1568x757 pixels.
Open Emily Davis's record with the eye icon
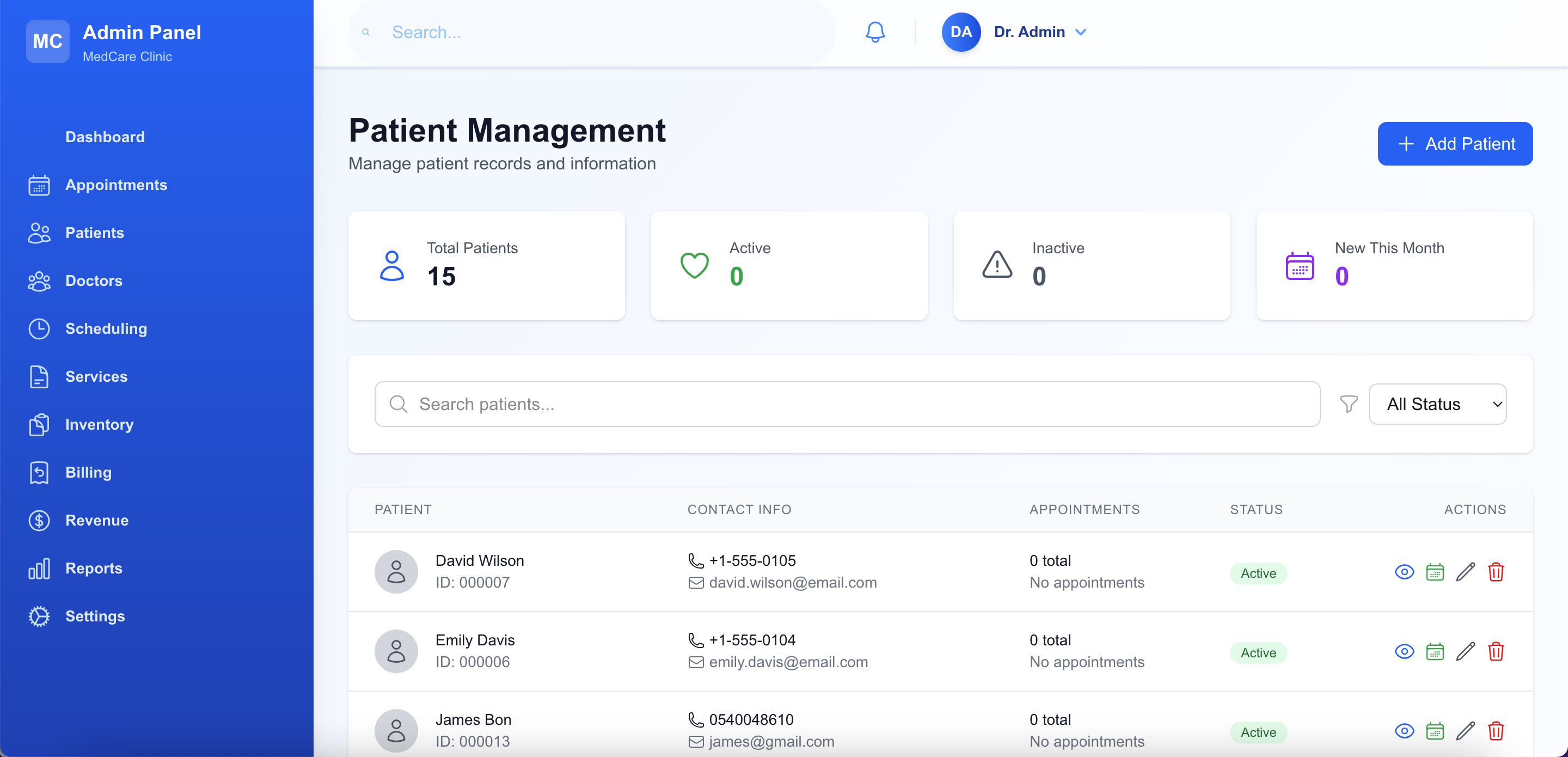click(x=1404, y=651)
